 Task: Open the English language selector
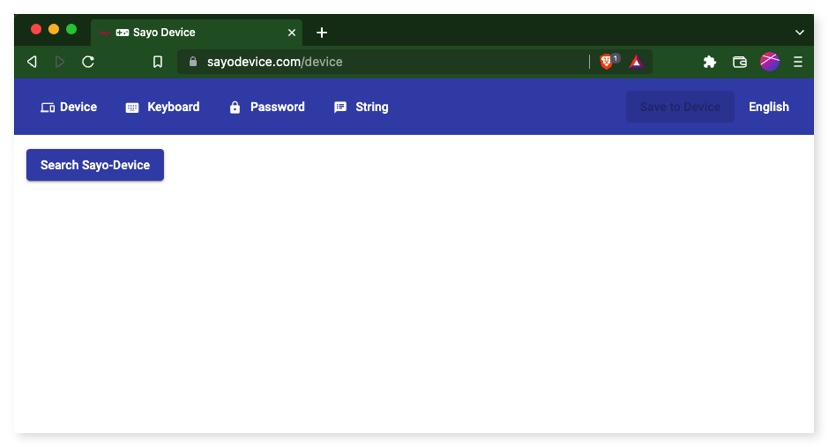click(768, 107)
